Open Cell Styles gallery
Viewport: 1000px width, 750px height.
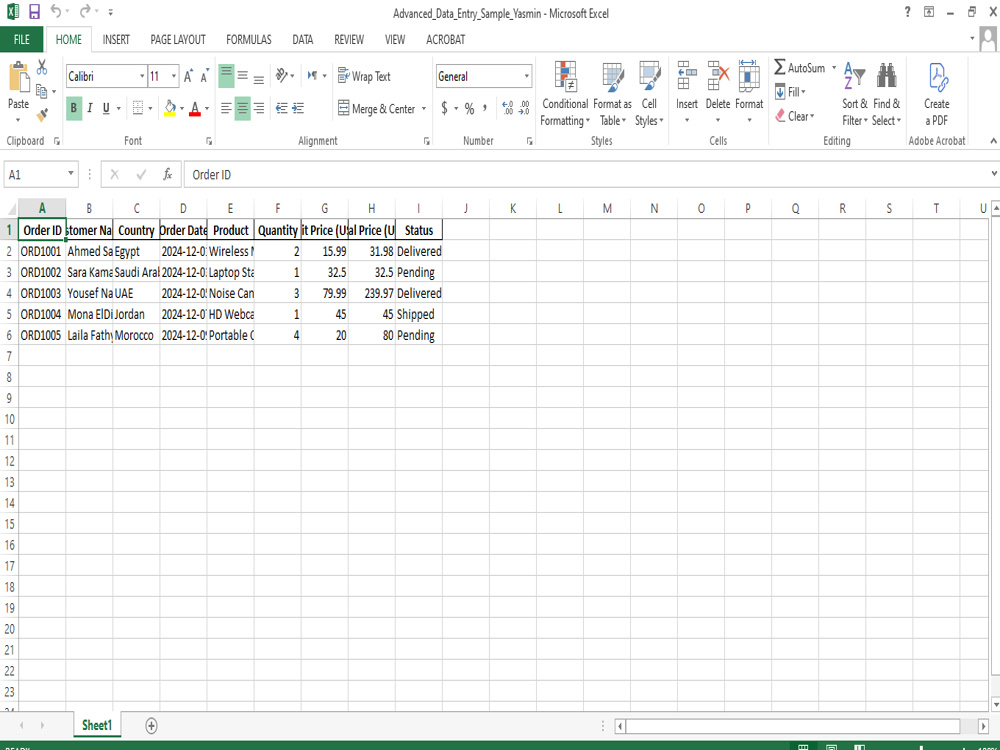[649, 94]
